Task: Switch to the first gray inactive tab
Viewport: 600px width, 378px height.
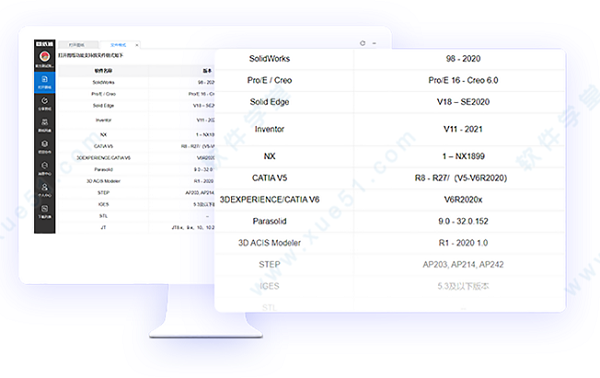Action: tap(78, 45)
